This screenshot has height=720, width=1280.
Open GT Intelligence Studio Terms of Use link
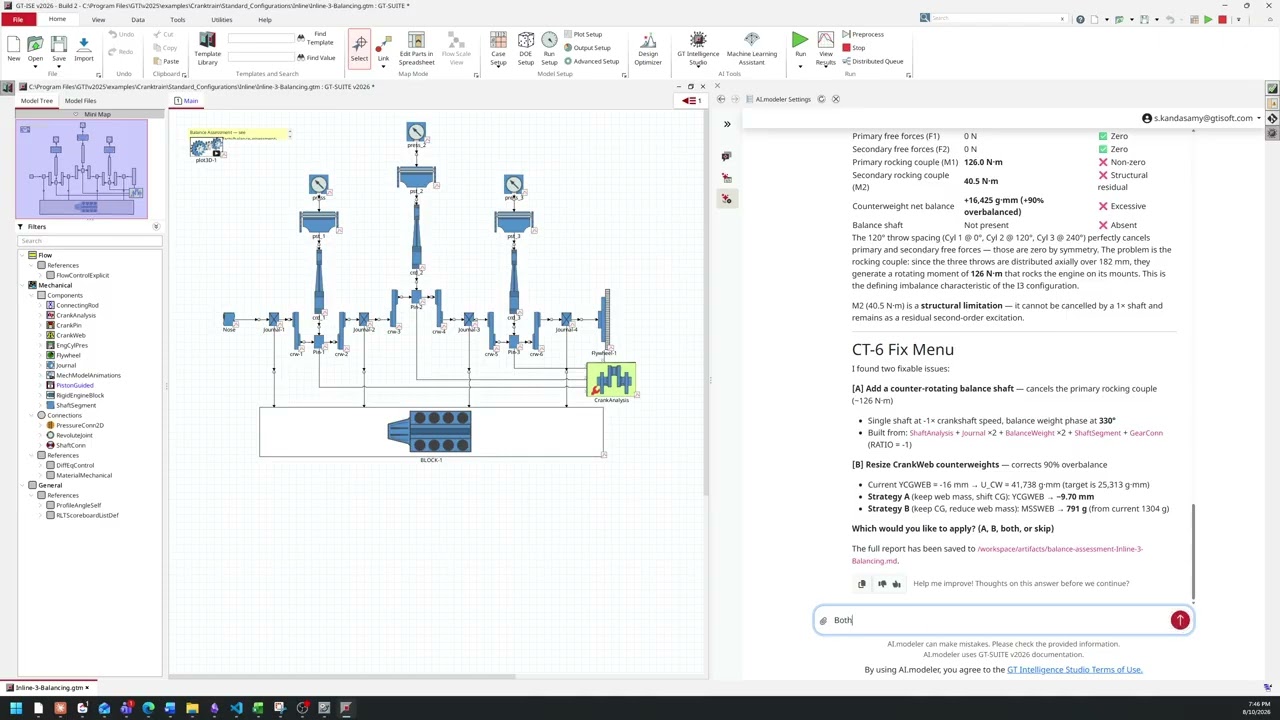[1074, 670]
